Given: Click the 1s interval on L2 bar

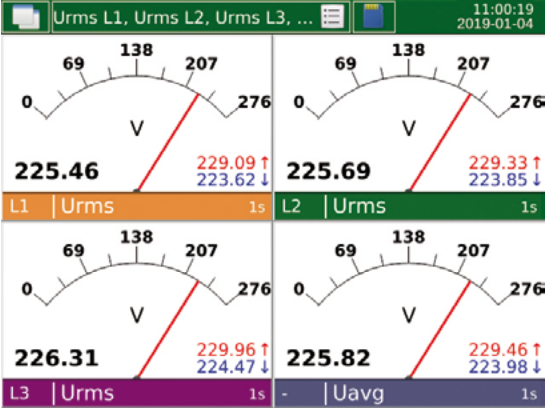Looking at the screenshot, I should (x=529, y=207).
